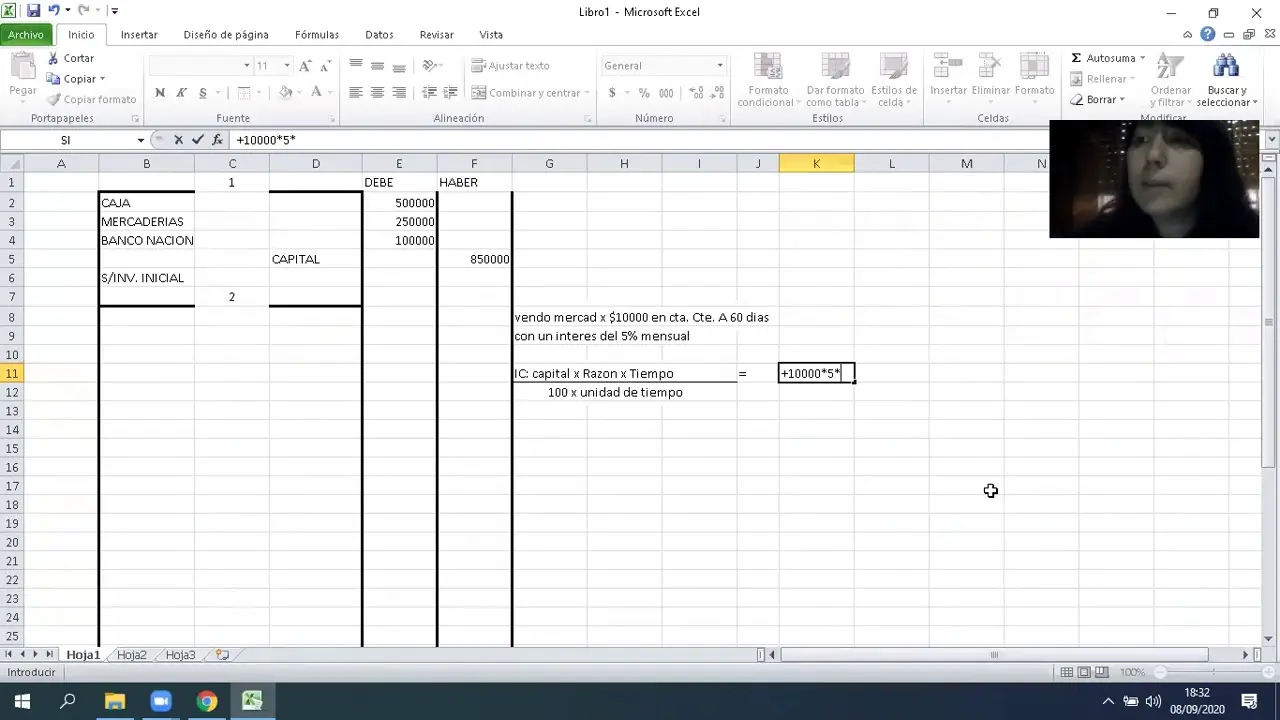Open the Name Box dropdown arrow
The height and width of the screenshot is (720, 1280).
point(140,140)
